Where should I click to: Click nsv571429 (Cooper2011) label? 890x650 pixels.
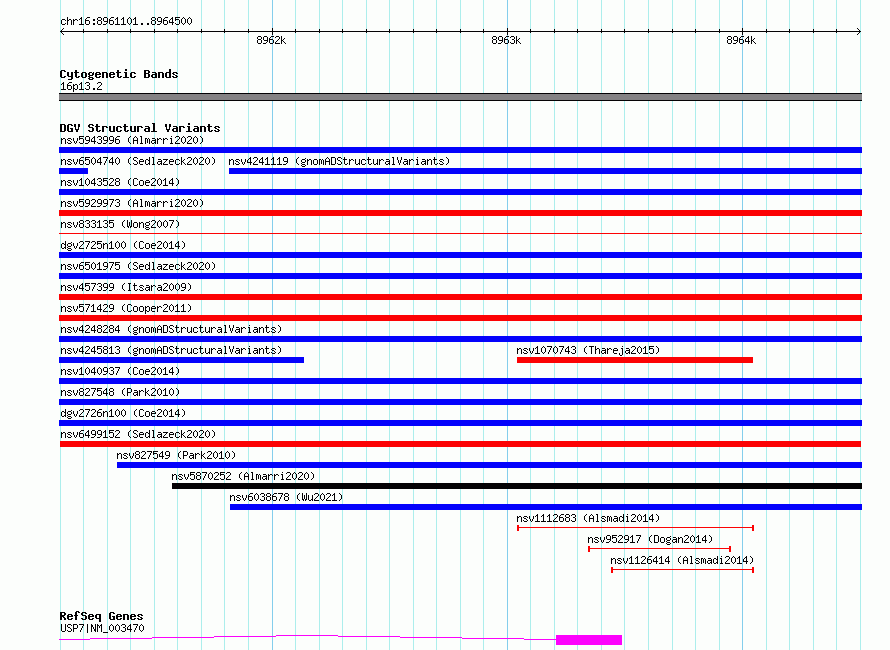pyautogui.click(x=126, y=308)
